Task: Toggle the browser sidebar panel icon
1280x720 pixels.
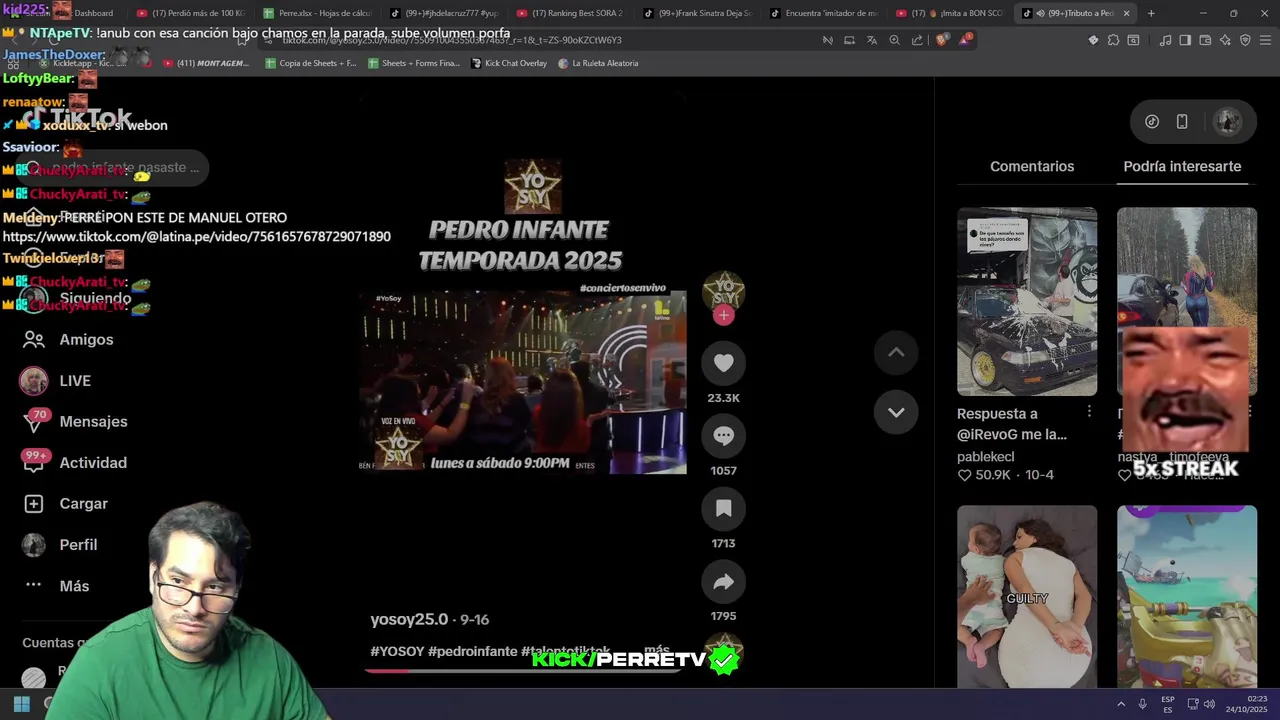Action: tap(1185, 40)
